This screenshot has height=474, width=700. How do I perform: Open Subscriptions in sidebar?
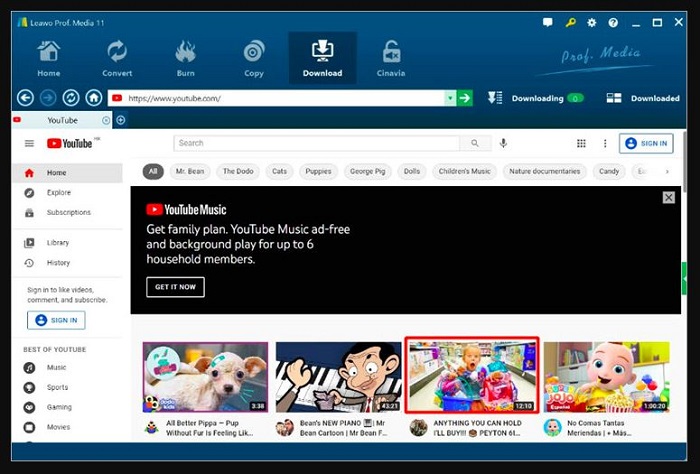67,212
